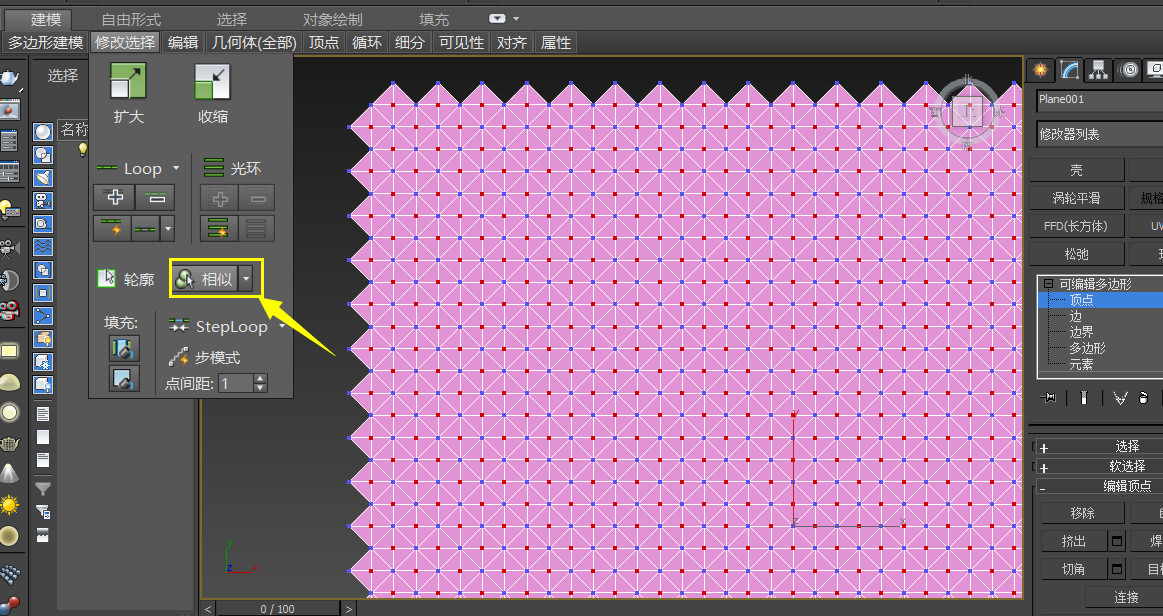
Task: Click the 移除 (Remove) button
Action: [x=1083, y=513]
